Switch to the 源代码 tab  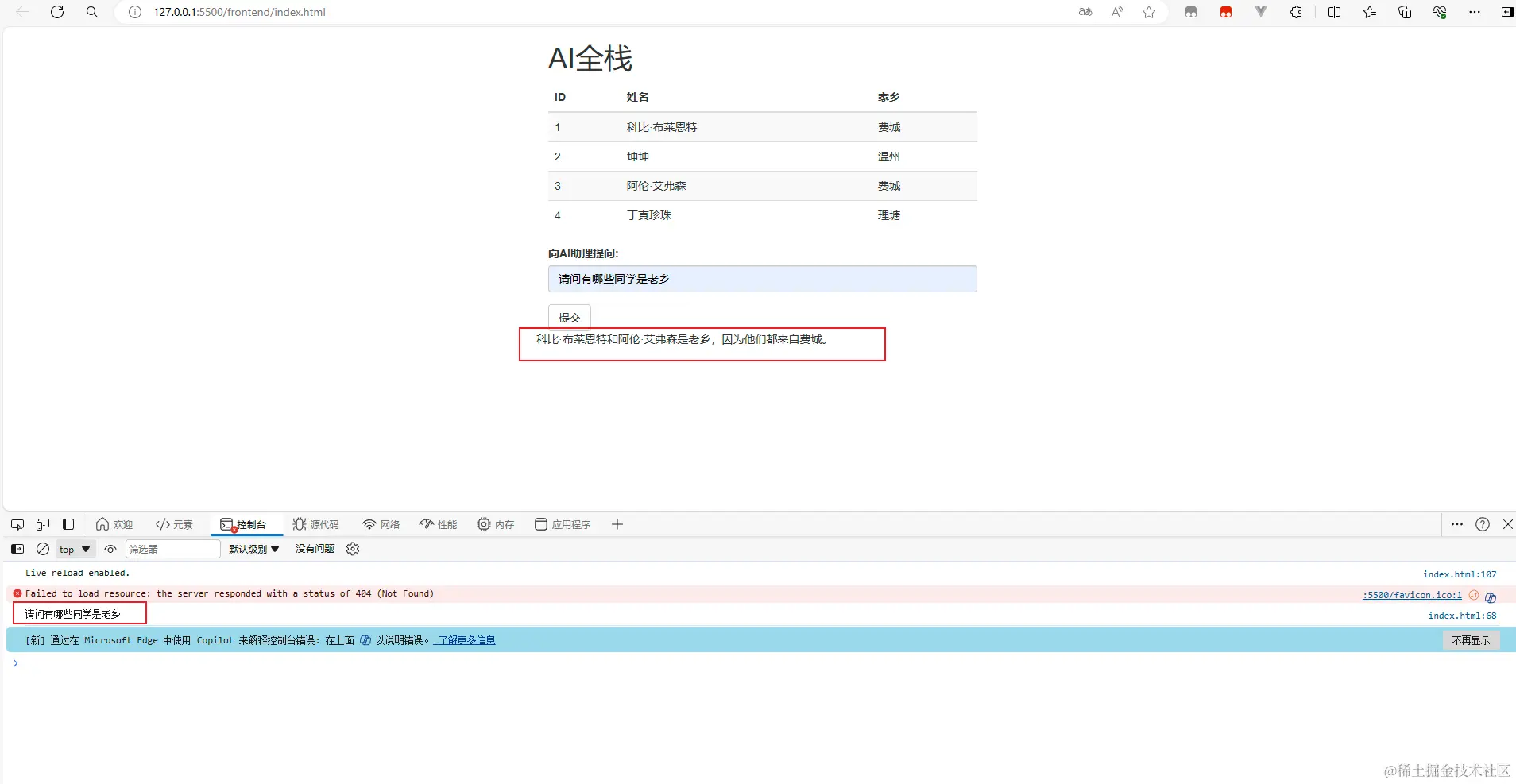coord(315,524)
